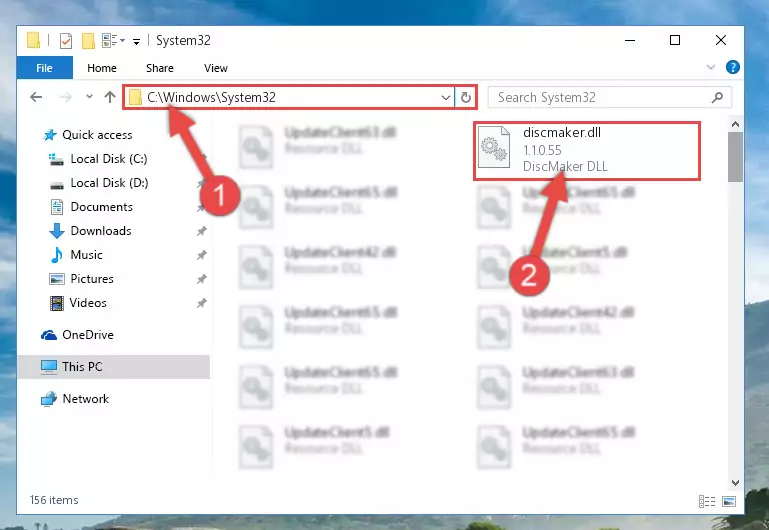Go forward with the Forward arrow

[65, 97]
